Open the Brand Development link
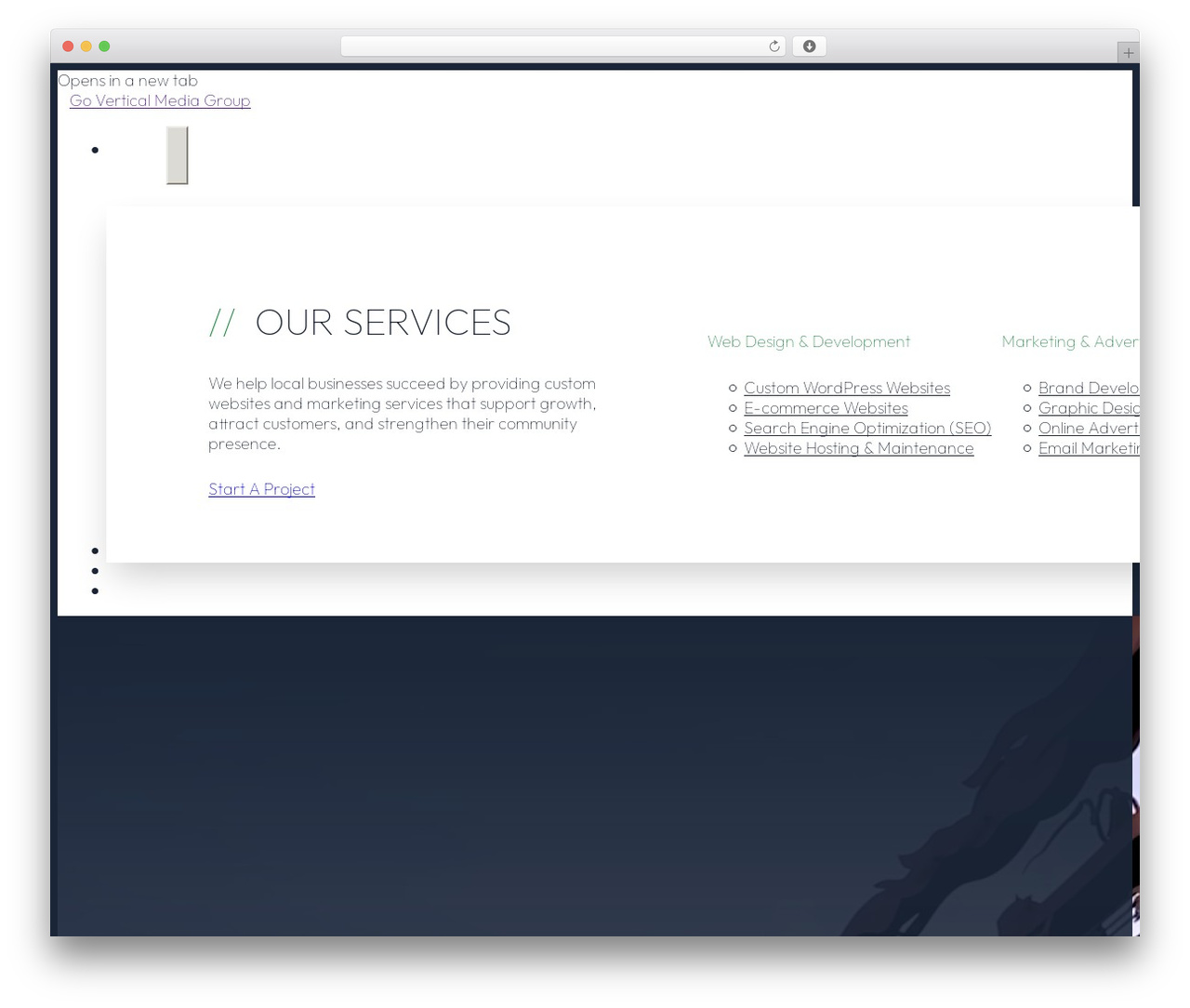1190x1008 pixels. (x=1089, y=388)
